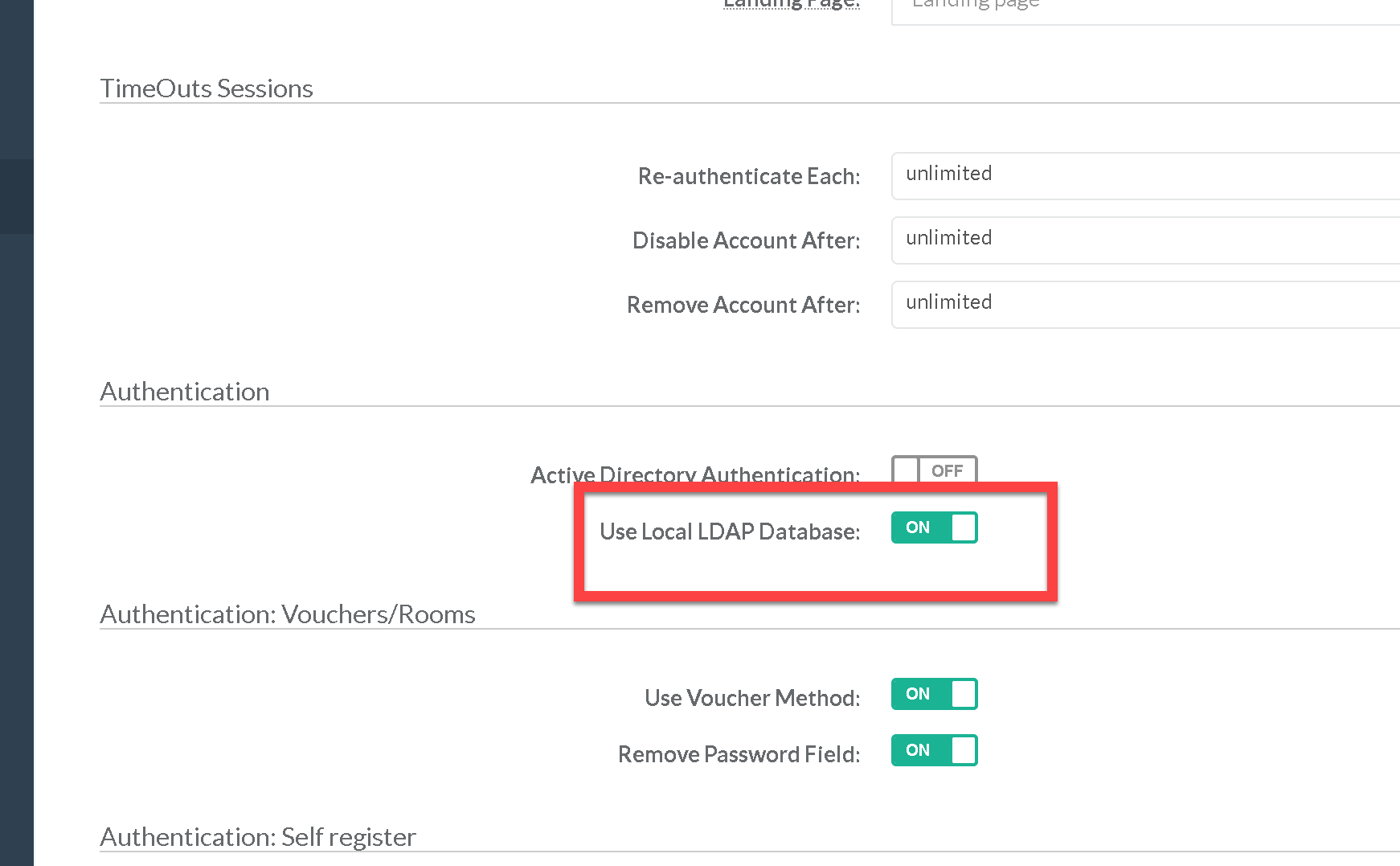Click the TimeOuts Sessions section heading

(x=207, y=88)
